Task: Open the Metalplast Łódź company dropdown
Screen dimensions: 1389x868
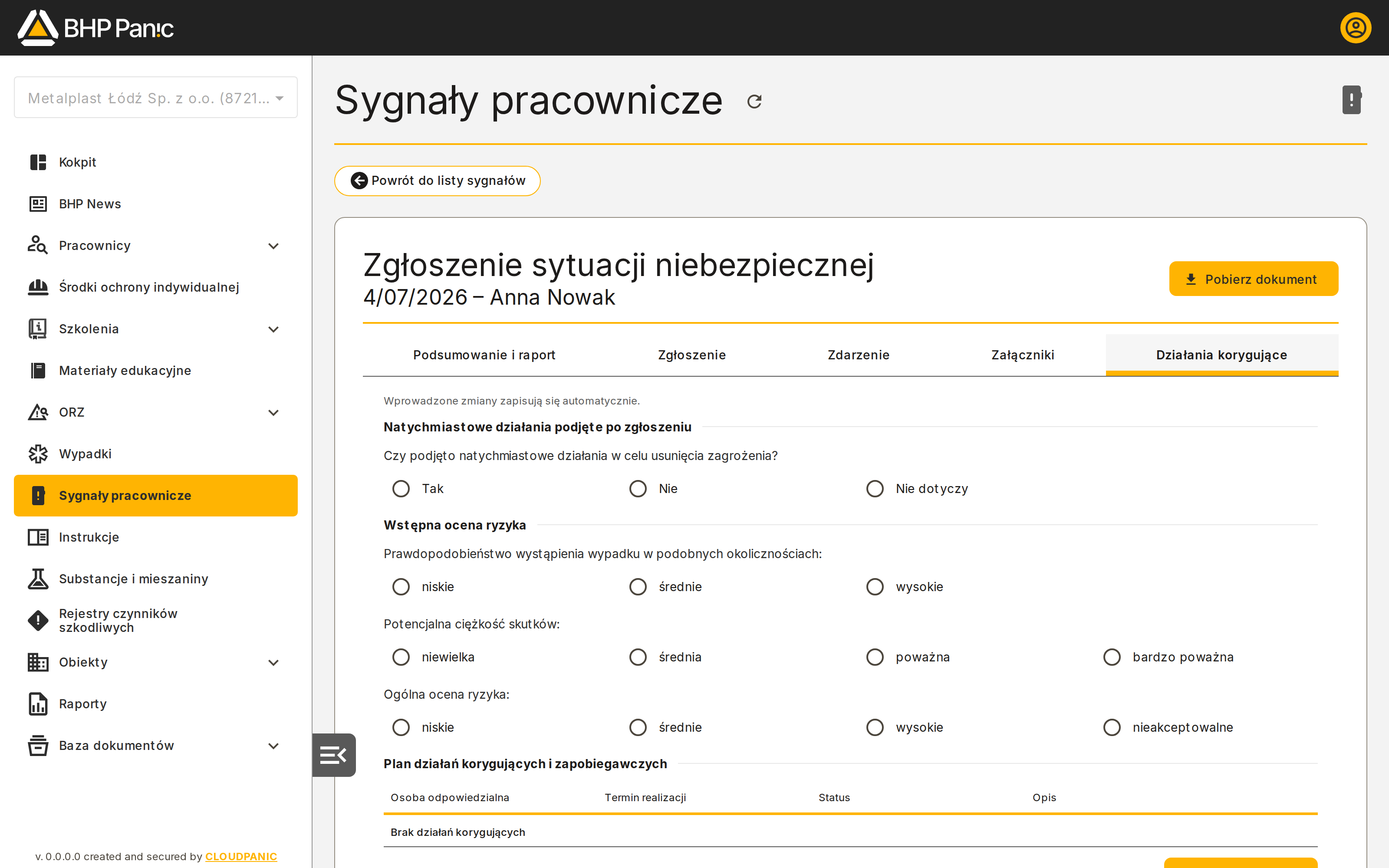Action: (x=155, y=98)
